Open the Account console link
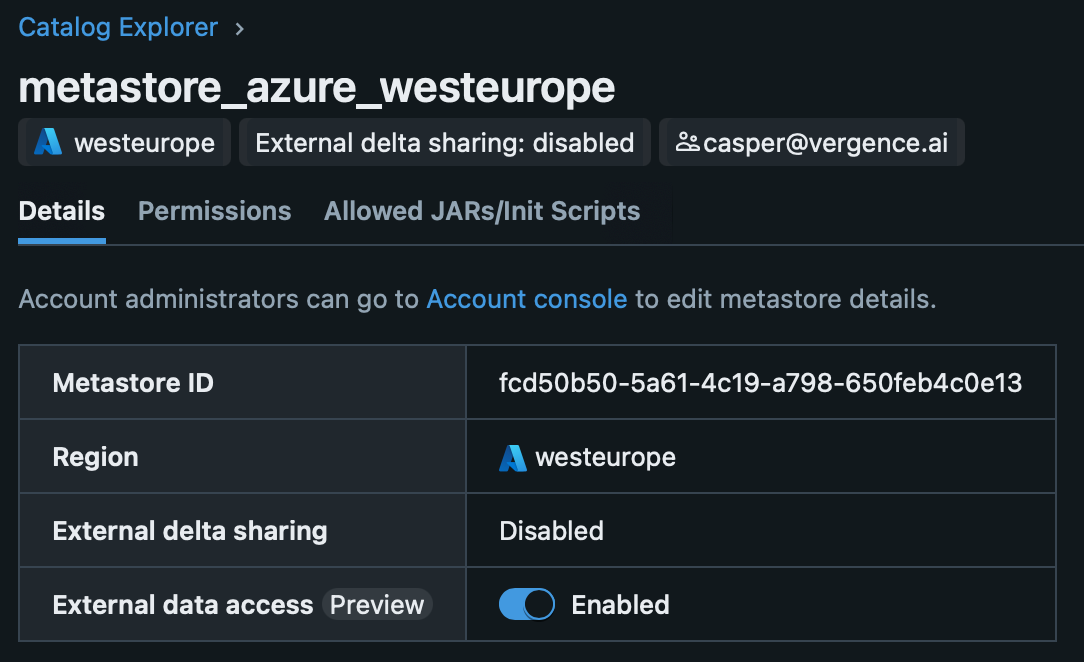Screen dimensions: 1084x662 pyautogui.click(x=527, y=299)
